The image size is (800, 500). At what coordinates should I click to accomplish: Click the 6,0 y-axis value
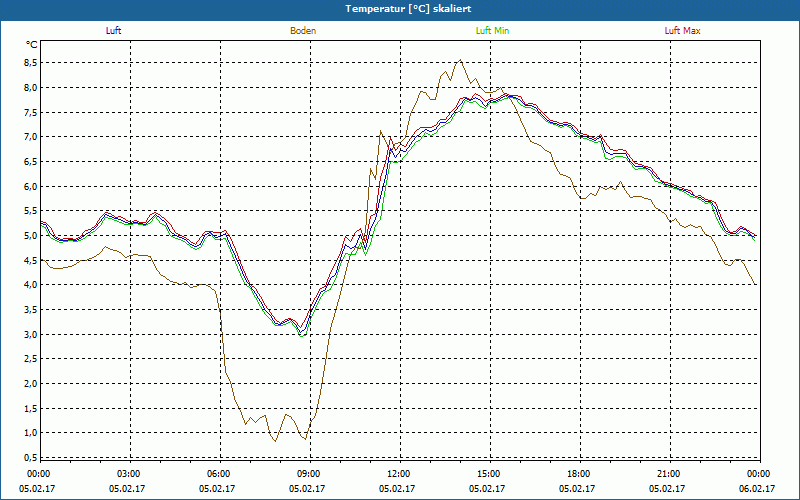(30, 186)
